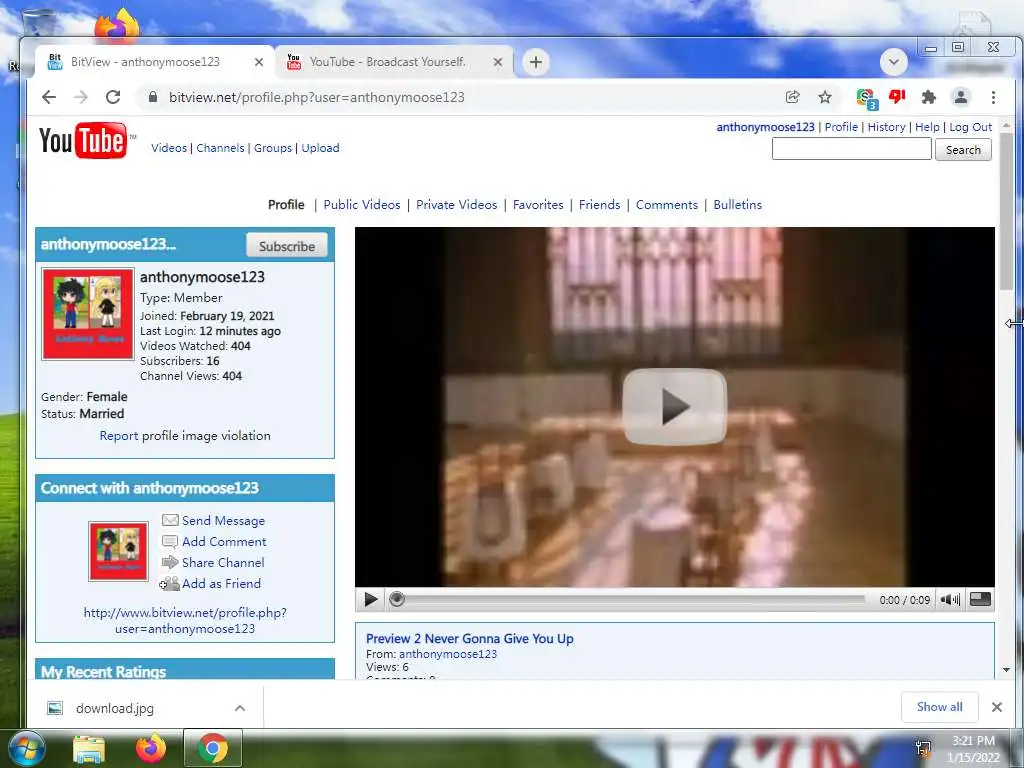1024x768 pixels.
Task: Click the middle of the video progress track
Action: (630, 599)
